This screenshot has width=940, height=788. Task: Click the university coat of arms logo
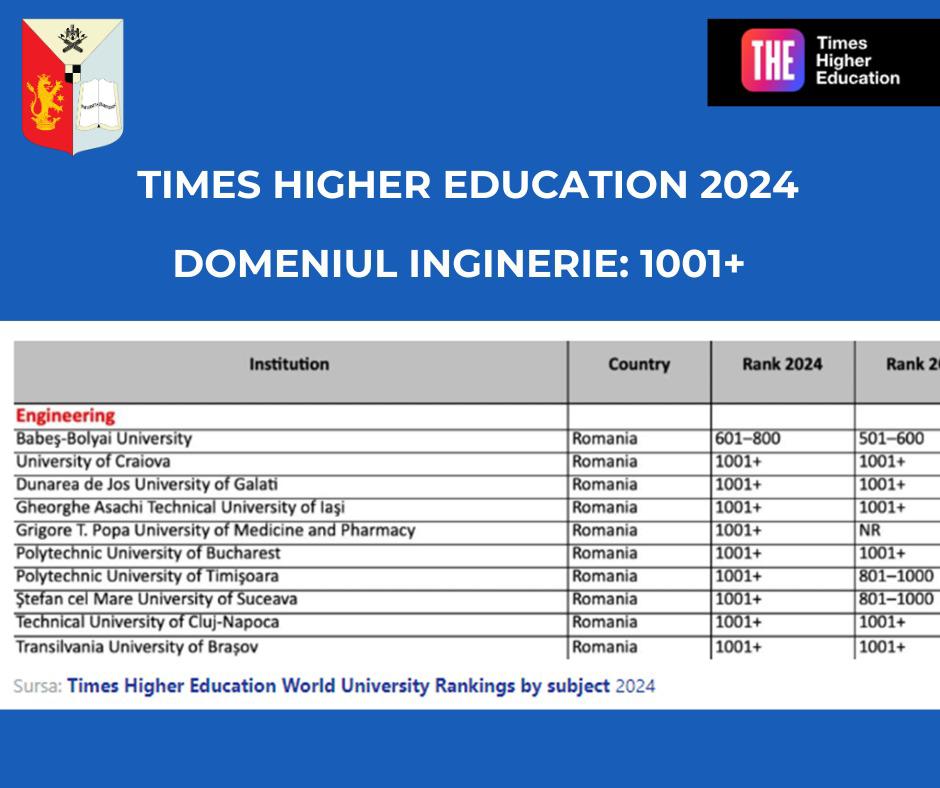(x=72, y=87)
